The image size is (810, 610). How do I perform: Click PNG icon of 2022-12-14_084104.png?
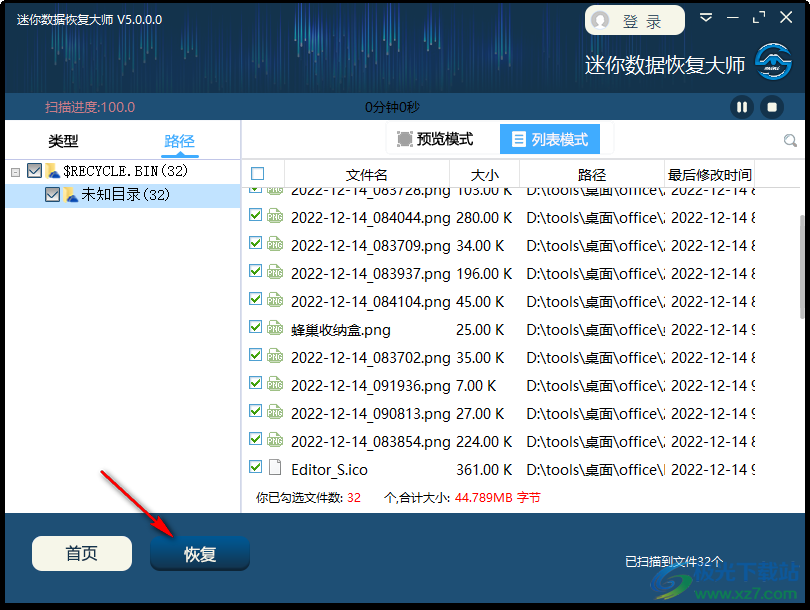click(275, 300)
